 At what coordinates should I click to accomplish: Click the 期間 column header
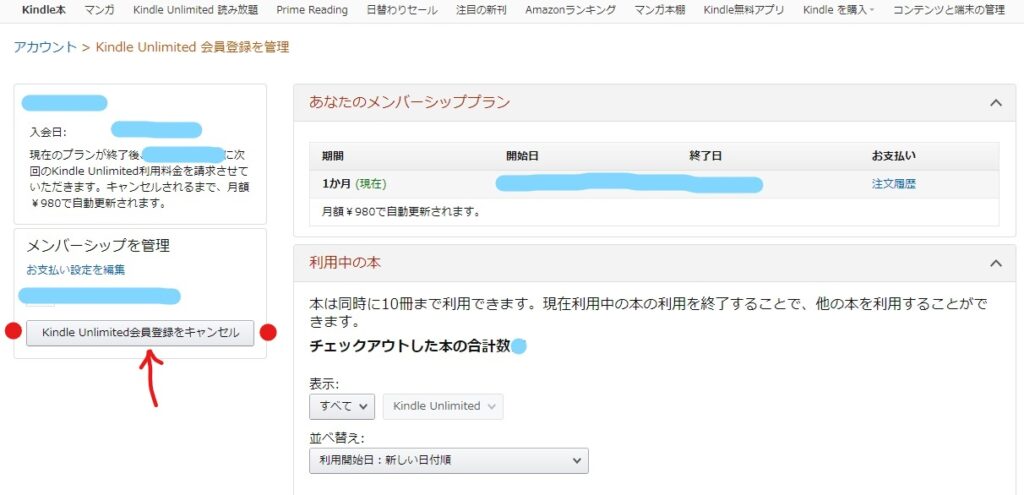point(332,157)
